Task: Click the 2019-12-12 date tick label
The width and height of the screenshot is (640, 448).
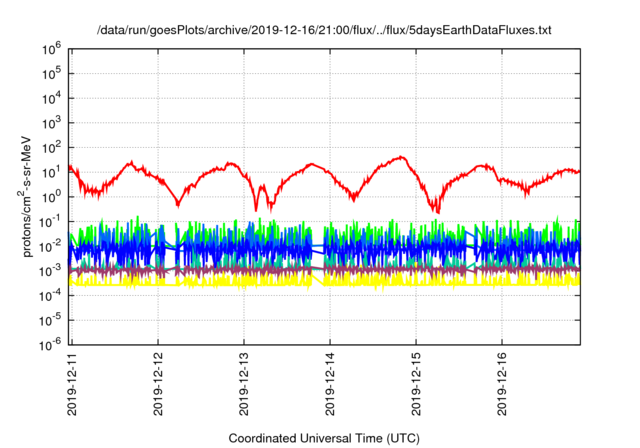Action: point(158,384)
